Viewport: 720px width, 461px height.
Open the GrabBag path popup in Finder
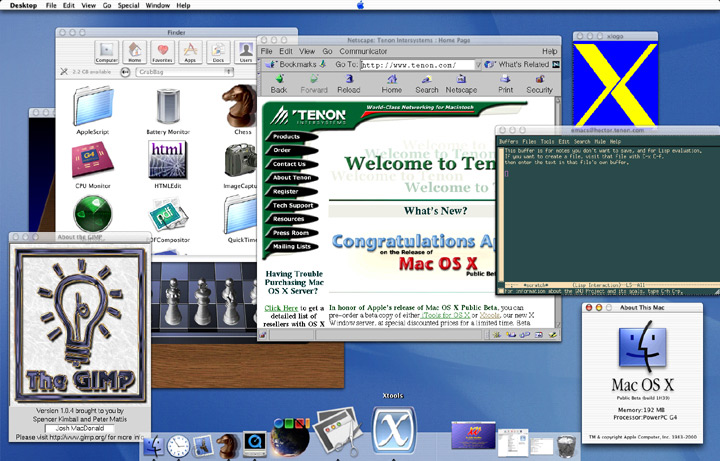[x=185, y=72]
